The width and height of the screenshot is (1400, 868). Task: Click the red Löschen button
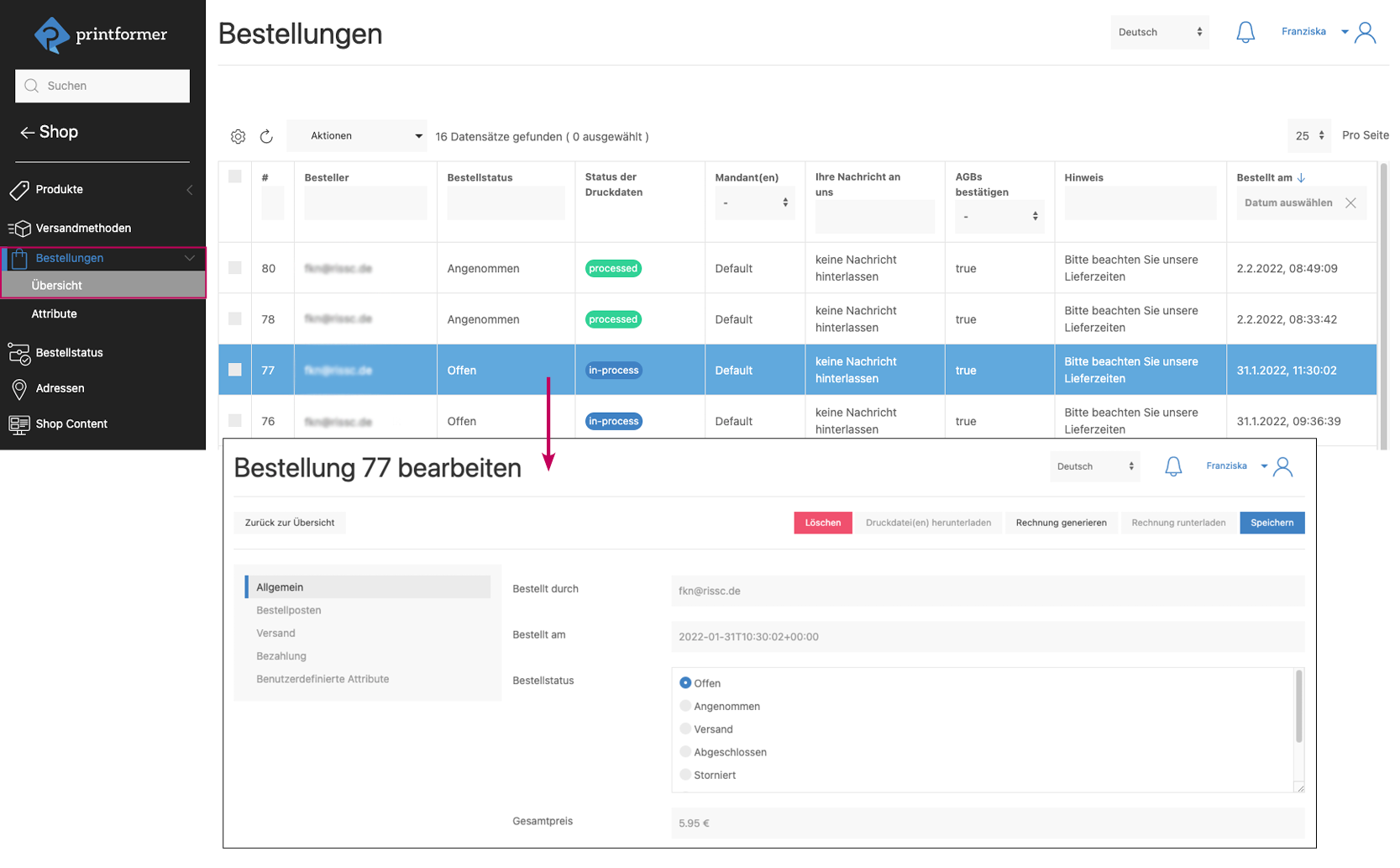(822, 523)
